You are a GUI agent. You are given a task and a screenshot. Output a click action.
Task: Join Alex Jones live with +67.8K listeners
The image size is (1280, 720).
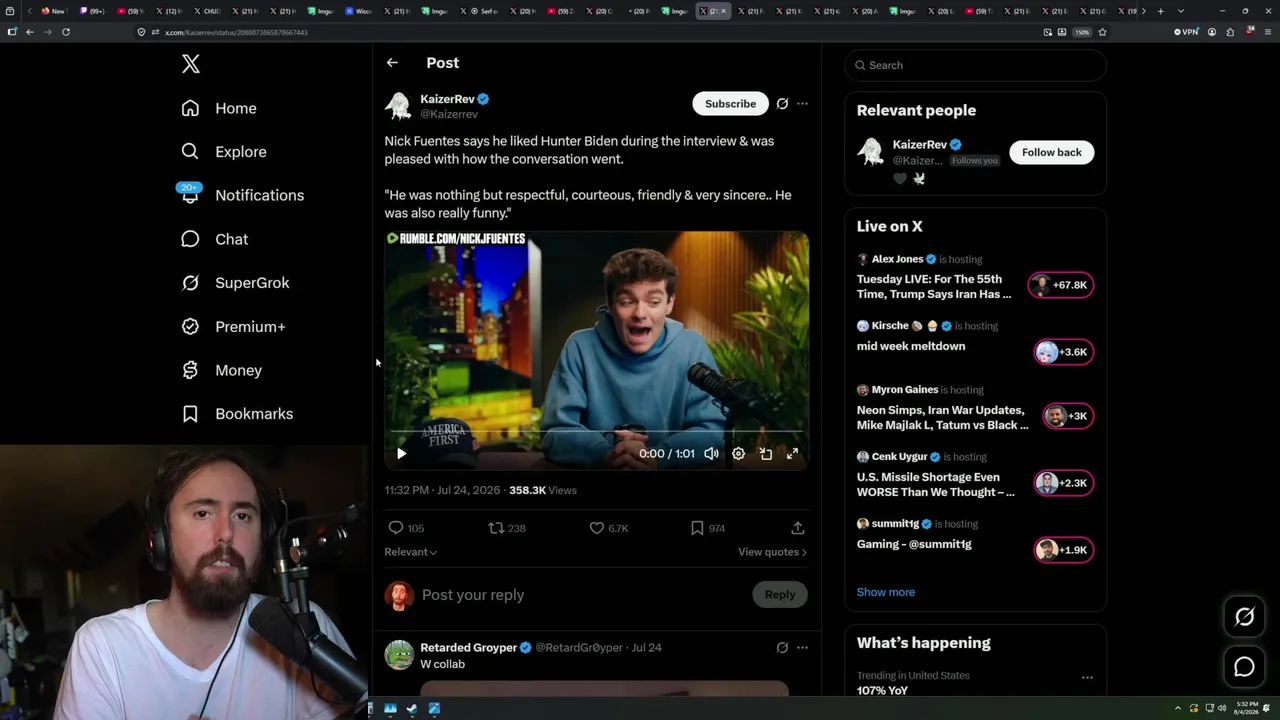[x=1062, y=285]
